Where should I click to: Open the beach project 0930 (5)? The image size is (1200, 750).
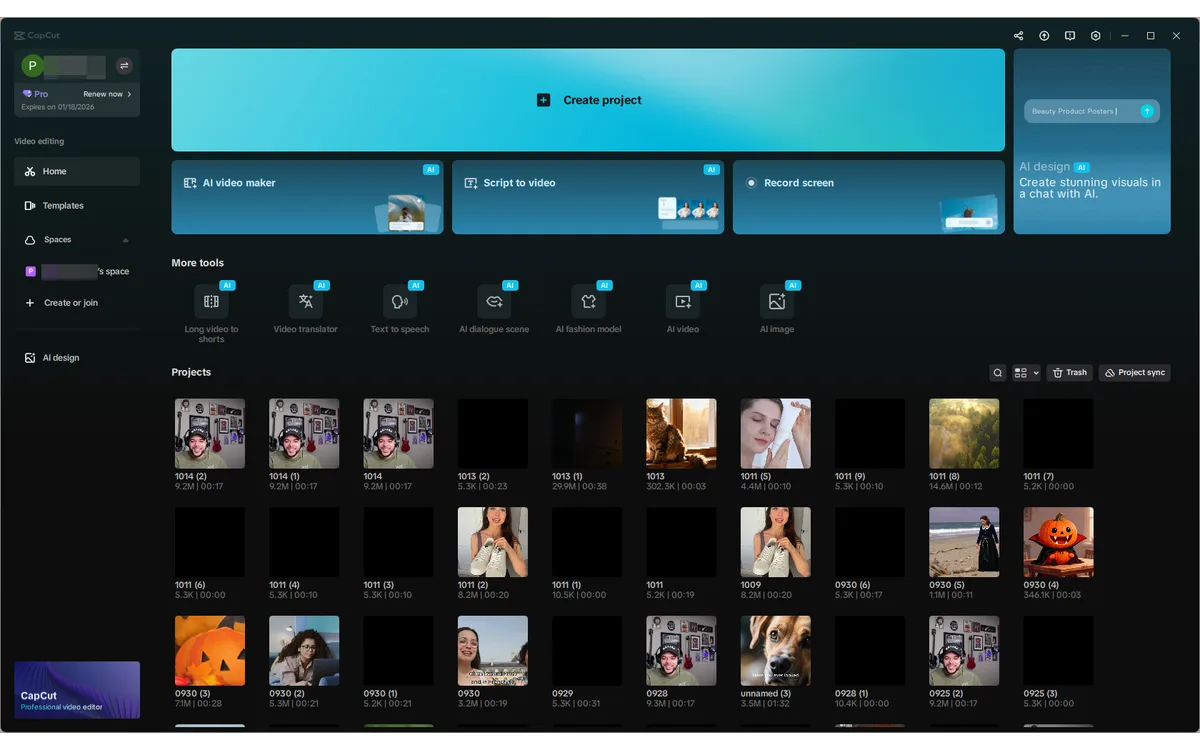[964, 542]
